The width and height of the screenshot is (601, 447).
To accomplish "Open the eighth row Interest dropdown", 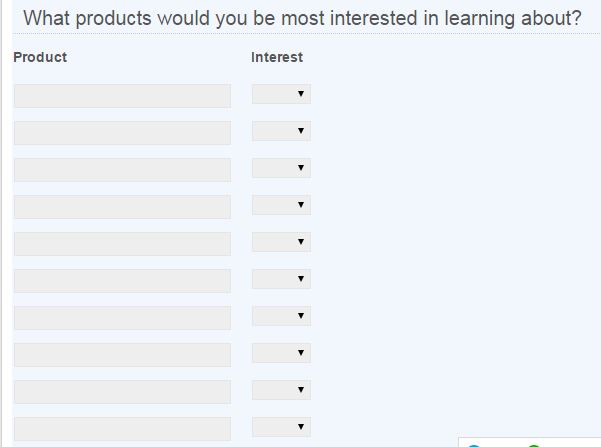I will point(281,353).
